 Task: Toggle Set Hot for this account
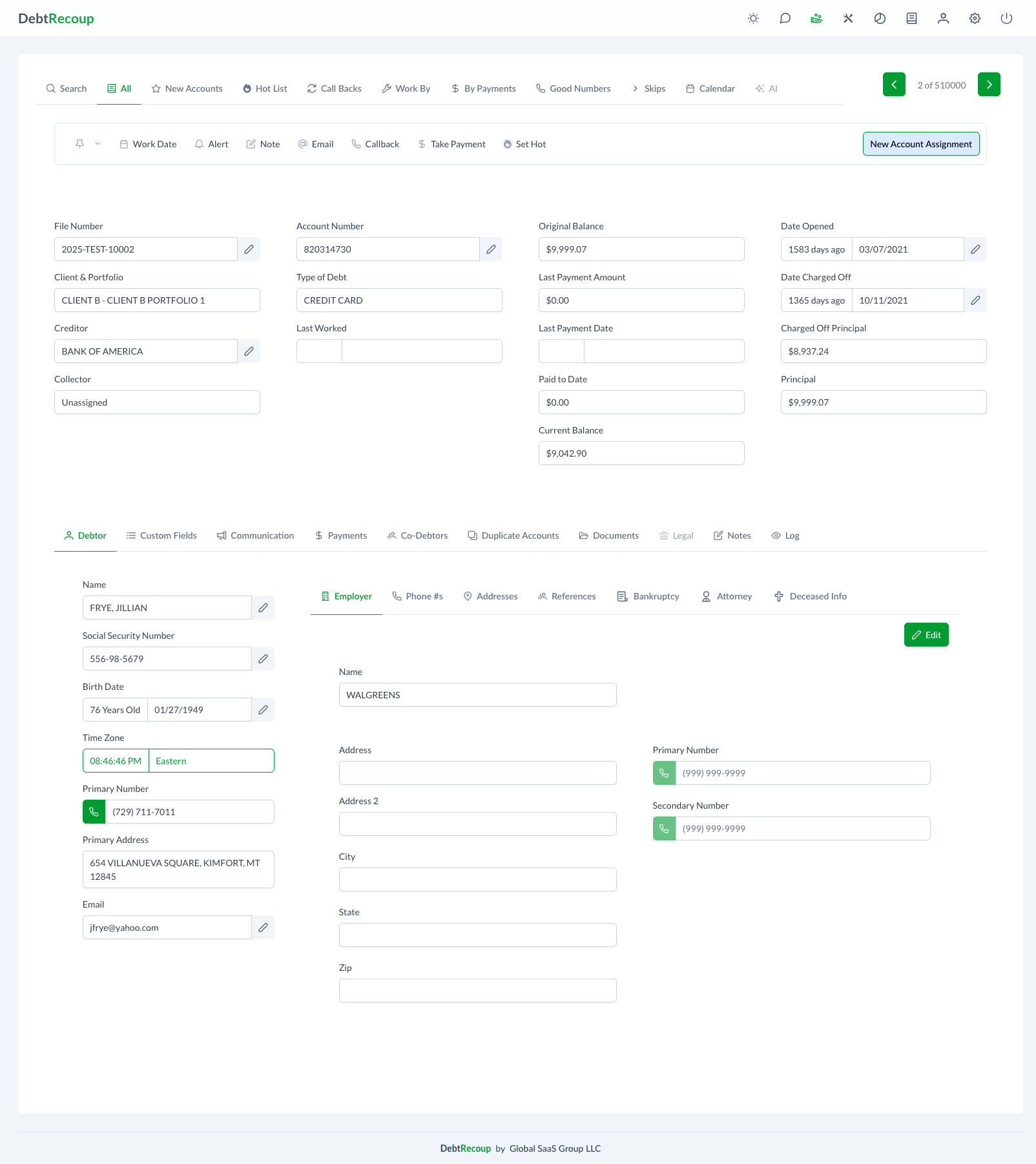click(x=524, y=144)
